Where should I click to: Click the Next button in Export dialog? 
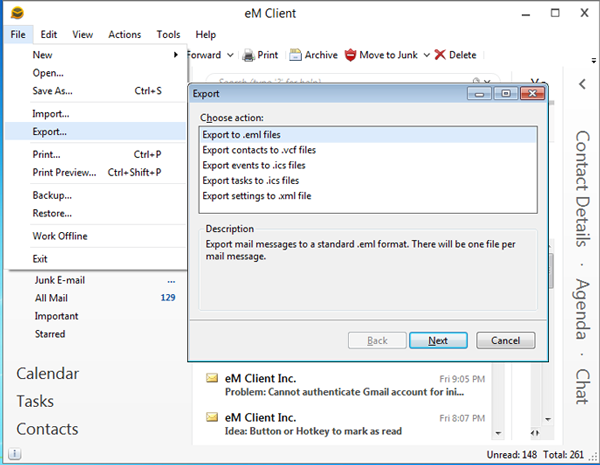pos(438,340)
